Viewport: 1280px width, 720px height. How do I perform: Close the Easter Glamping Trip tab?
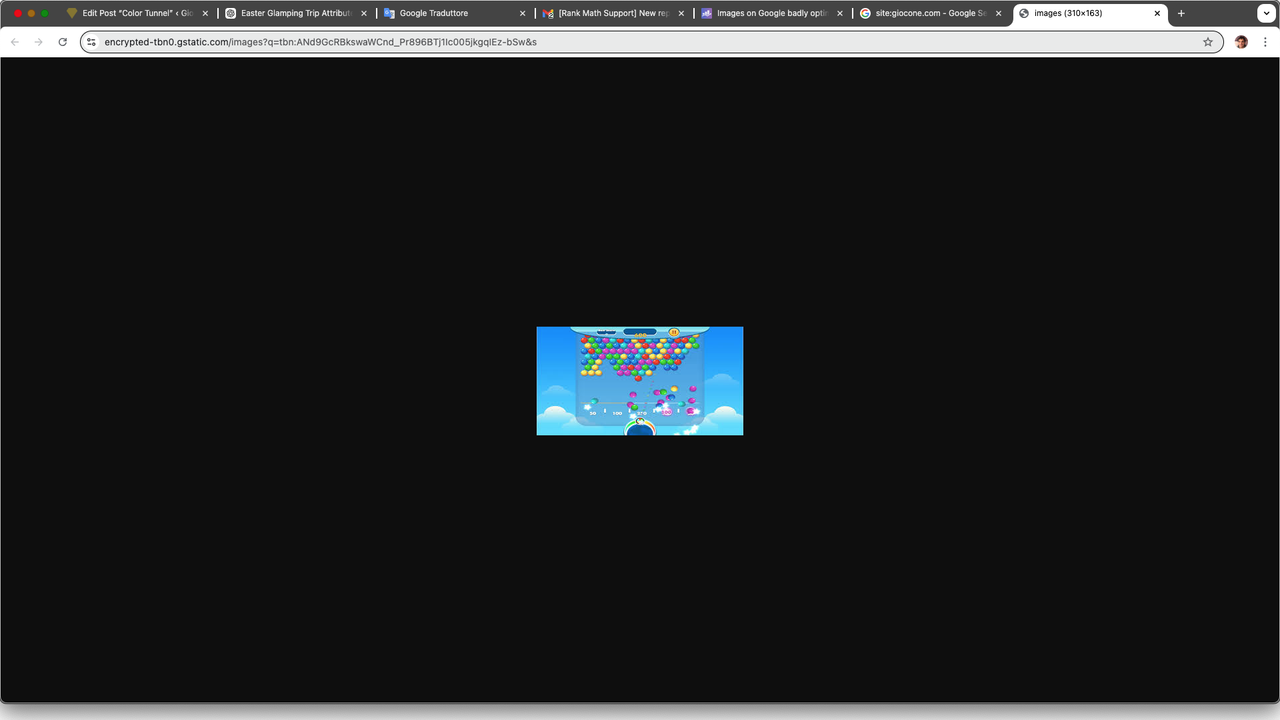[364, 13]
